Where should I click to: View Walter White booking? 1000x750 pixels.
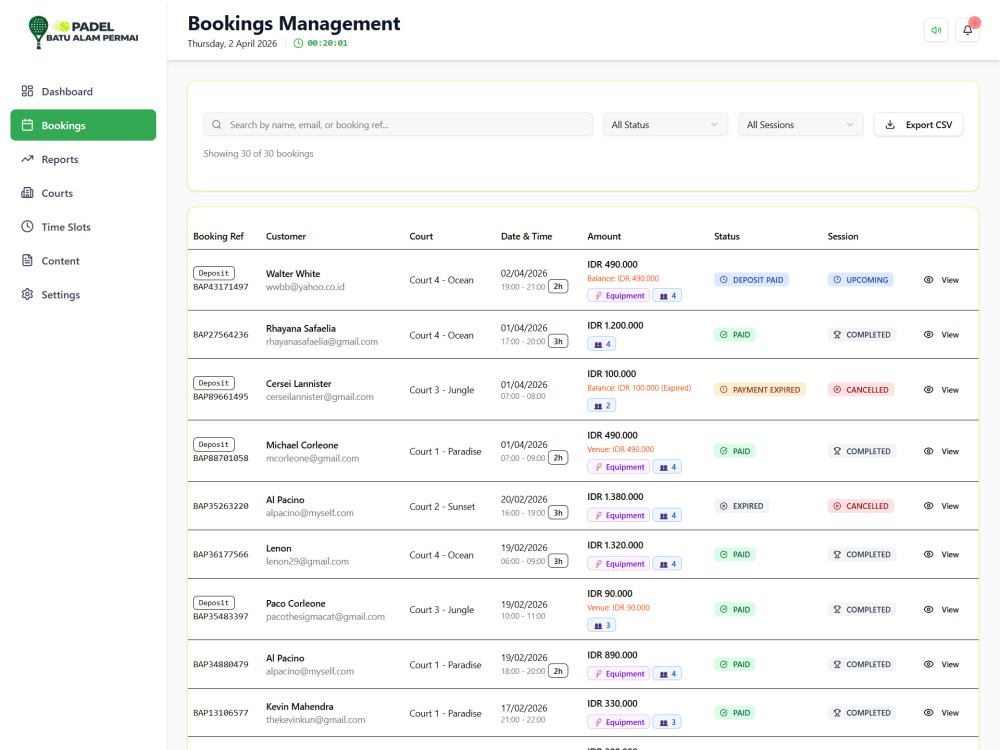[x=941, y=280]
